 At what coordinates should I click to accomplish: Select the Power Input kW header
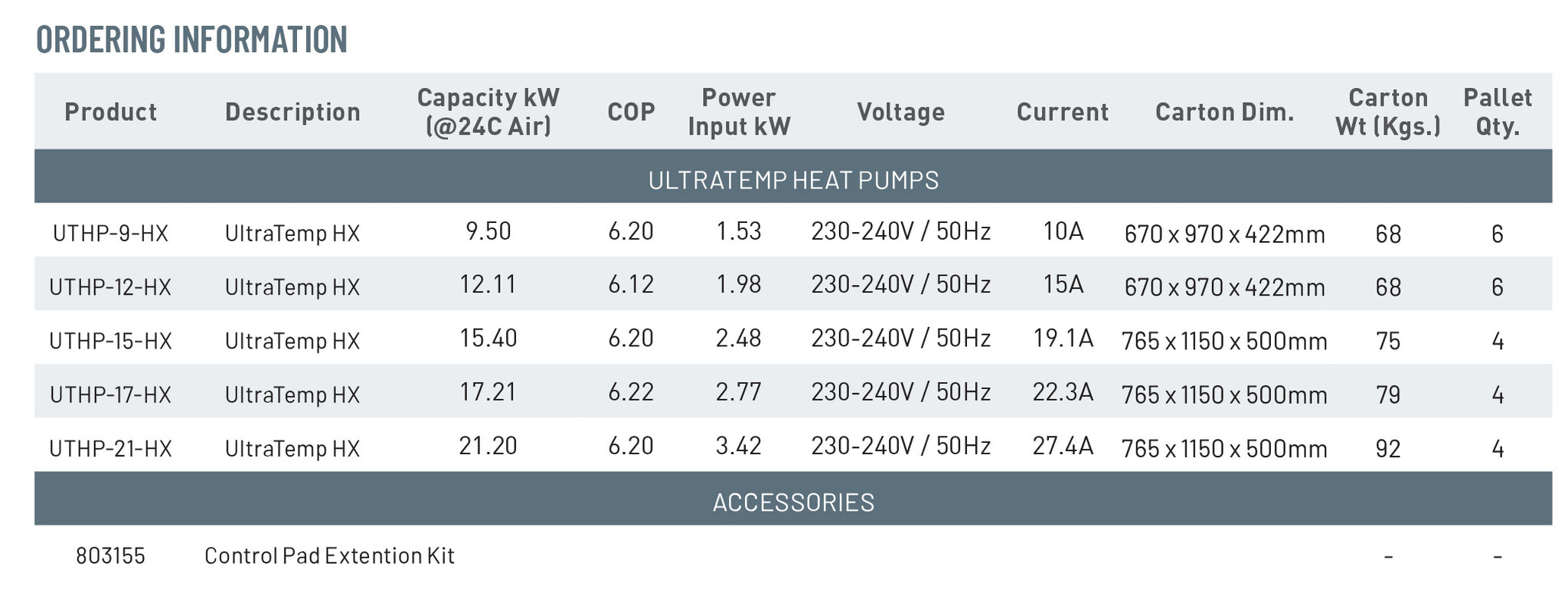[x=739, y=112]
